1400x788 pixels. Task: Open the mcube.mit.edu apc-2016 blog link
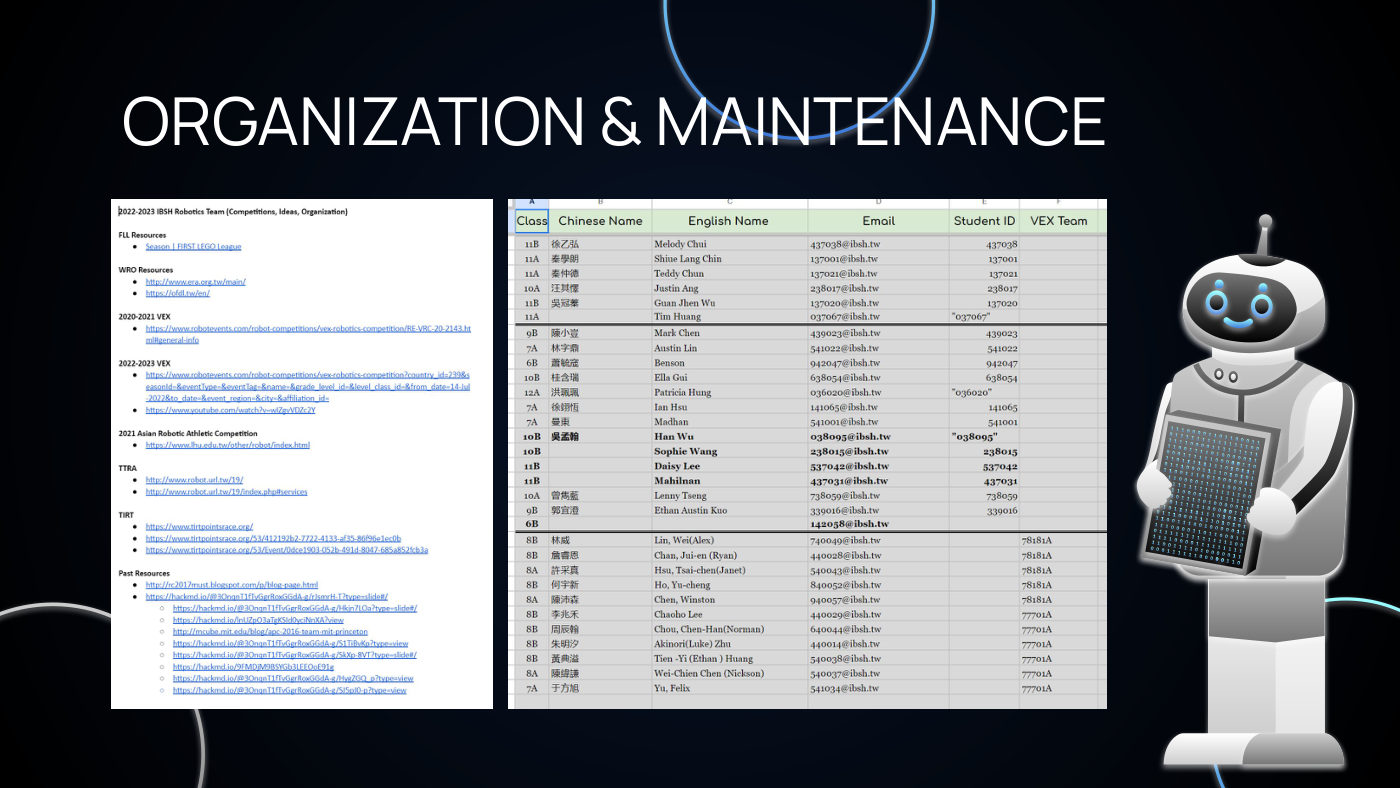click(x=270, y=632)
